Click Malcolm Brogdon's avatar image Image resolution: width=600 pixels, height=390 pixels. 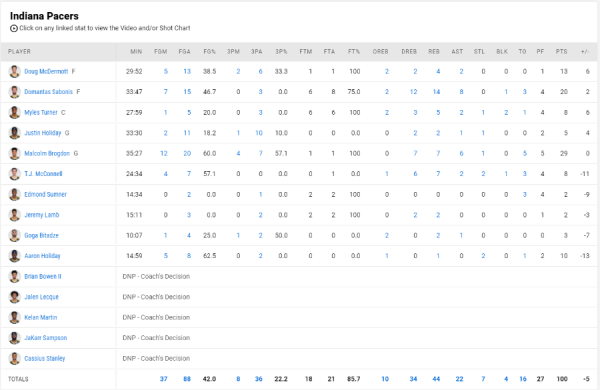click(15, 153)
